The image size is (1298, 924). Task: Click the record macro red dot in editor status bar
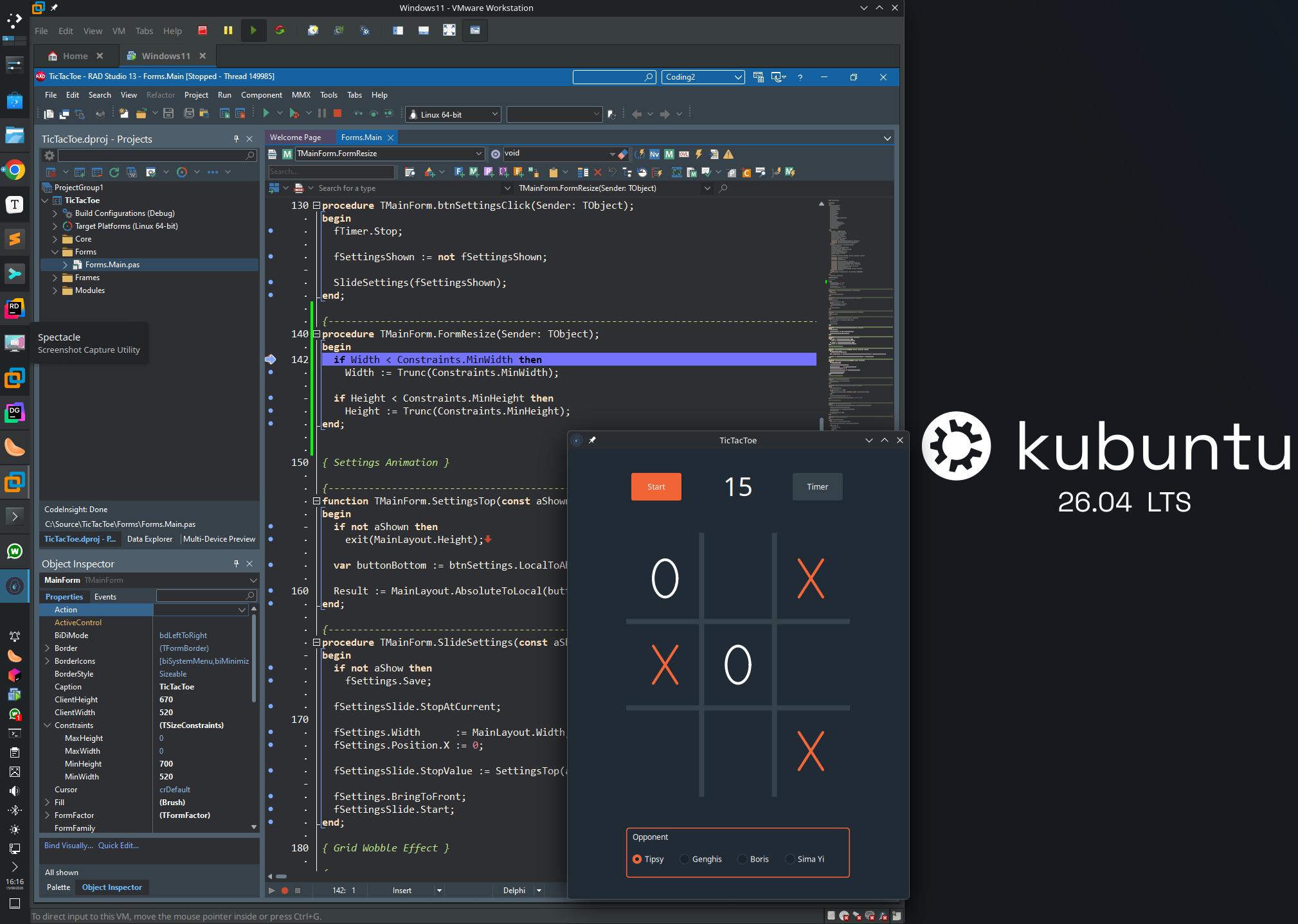(285, 891)
